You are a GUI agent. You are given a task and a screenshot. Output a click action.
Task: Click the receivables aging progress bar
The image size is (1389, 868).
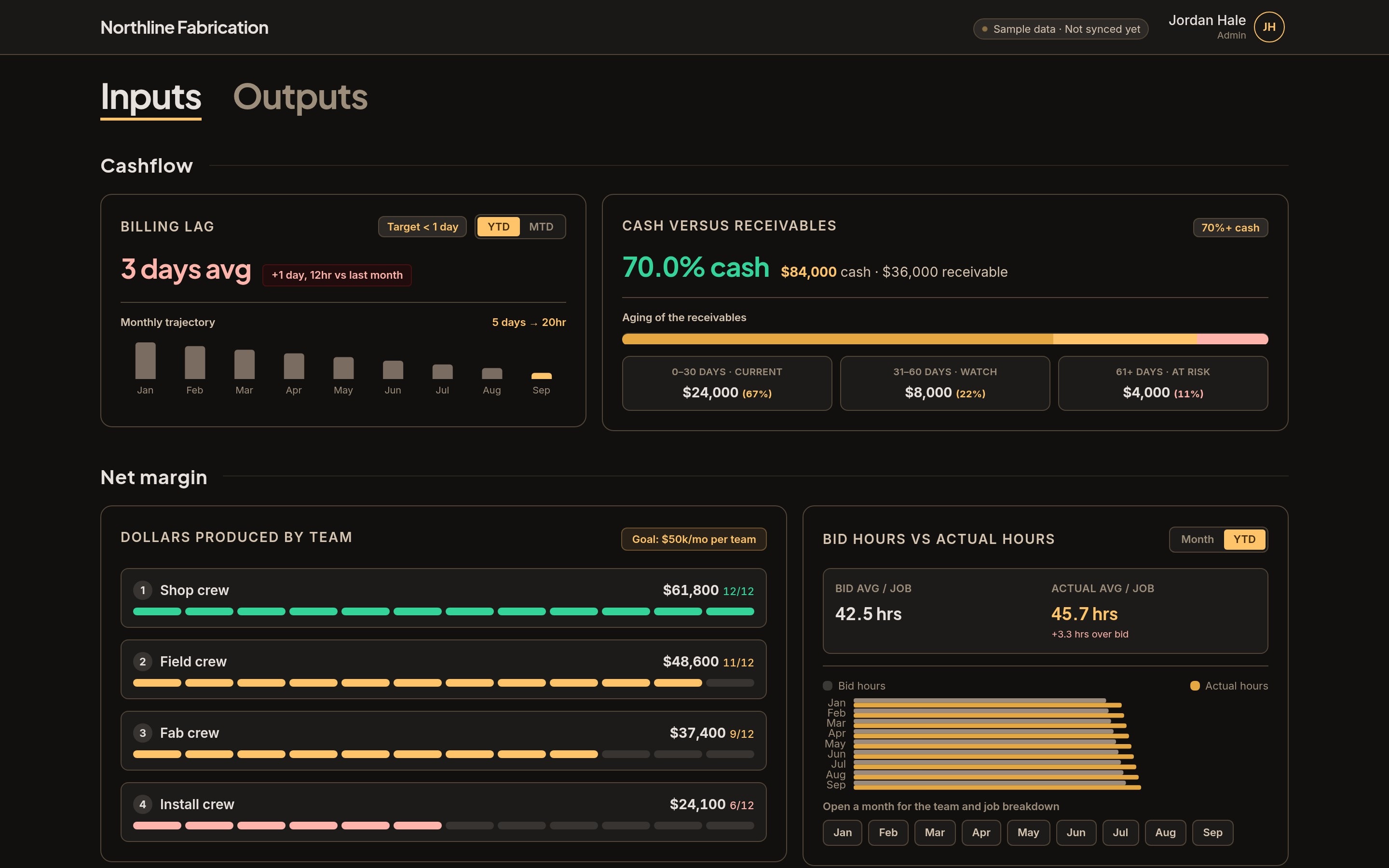tap(945, 339)
